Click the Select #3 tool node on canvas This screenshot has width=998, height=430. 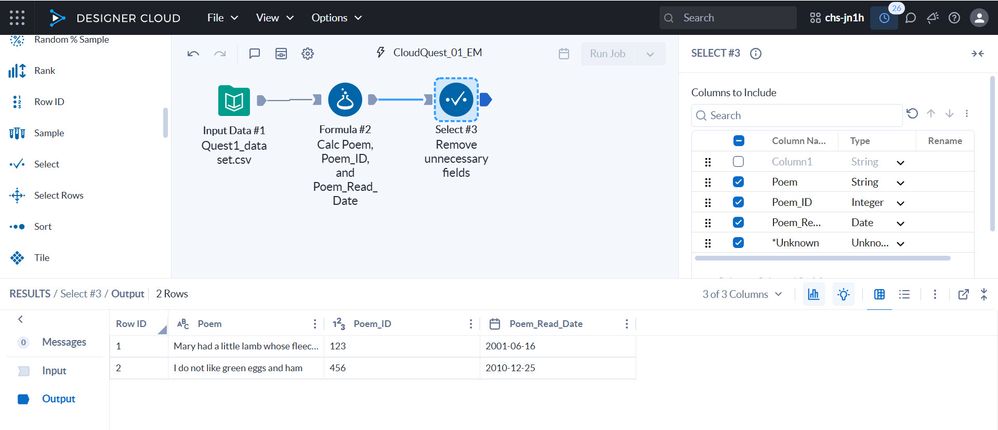(x=457, y=99)
